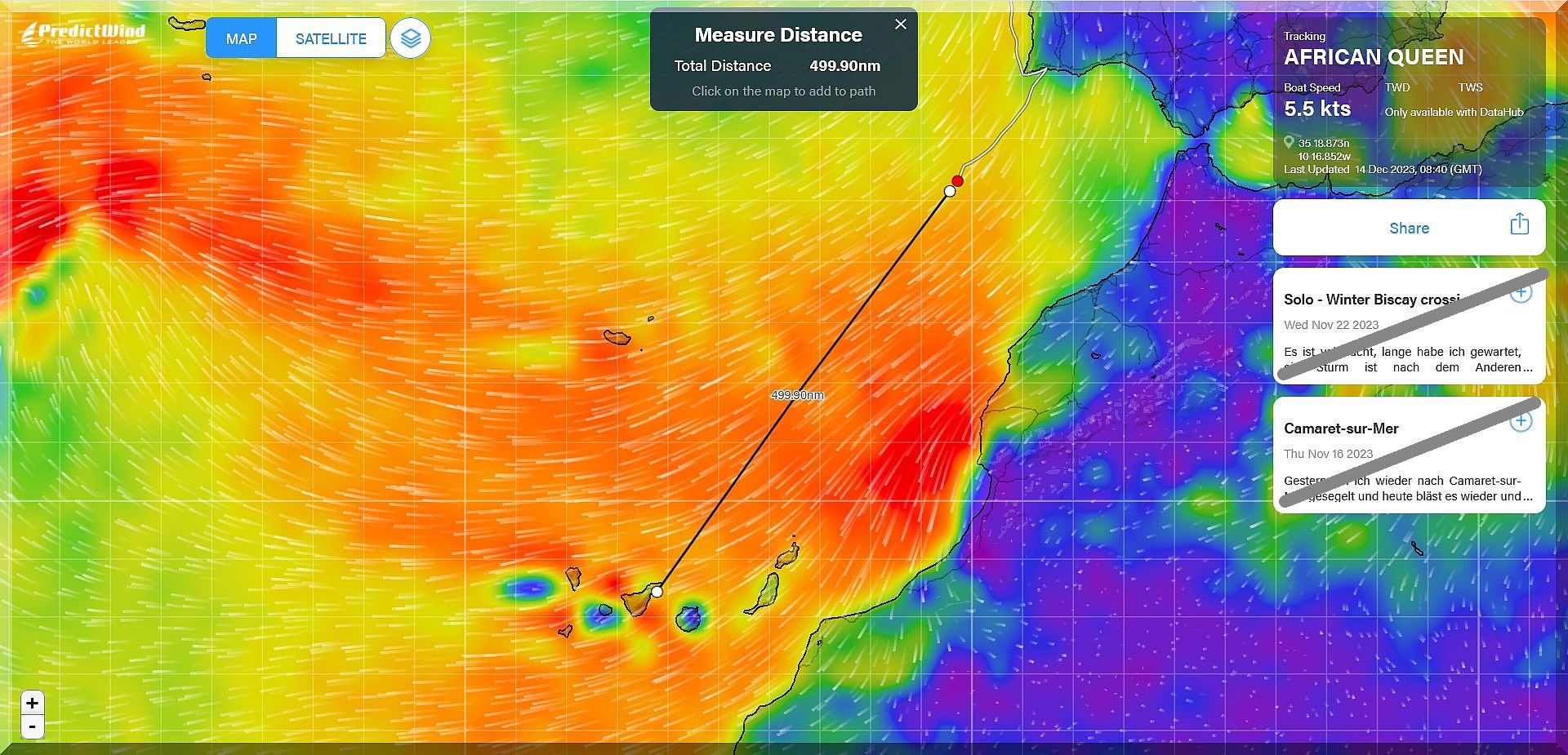Expand the Camaret-sur-Mer post with plus icon

pos(1520,422)
